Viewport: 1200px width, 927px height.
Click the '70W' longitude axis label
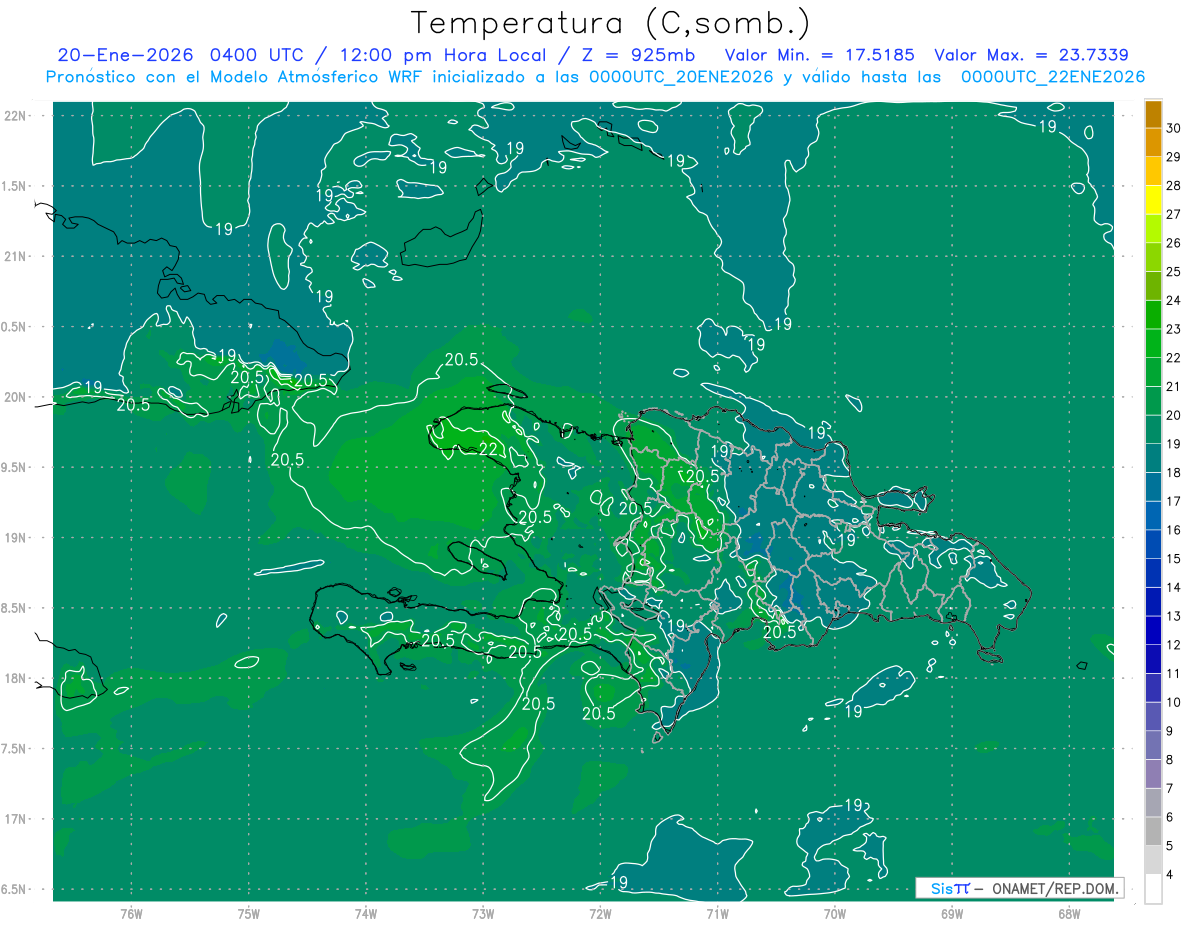tap(835, 913)
